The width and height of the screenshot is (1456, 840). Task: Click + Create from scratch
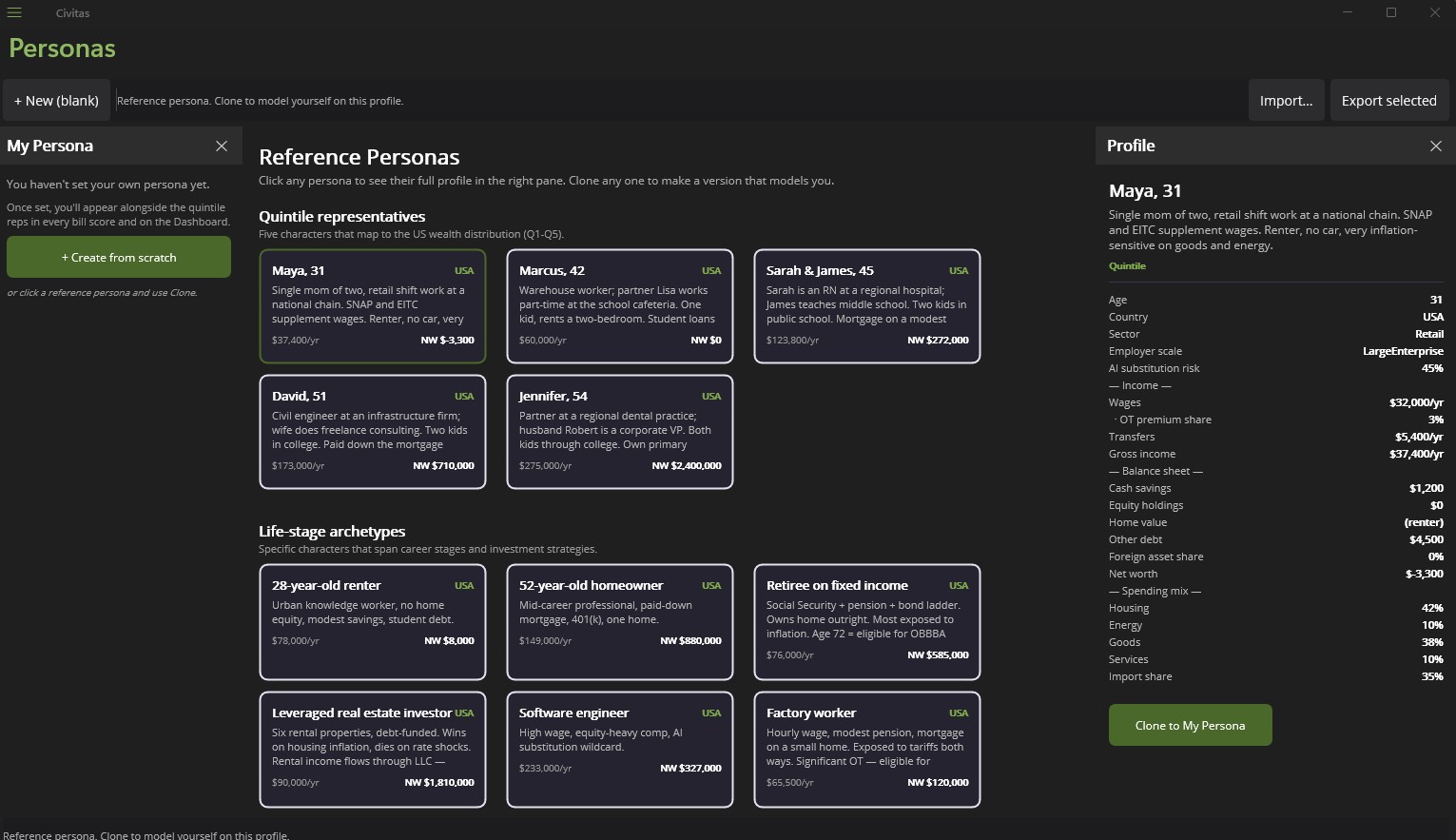pyautogui.click(x=119, y=257)
